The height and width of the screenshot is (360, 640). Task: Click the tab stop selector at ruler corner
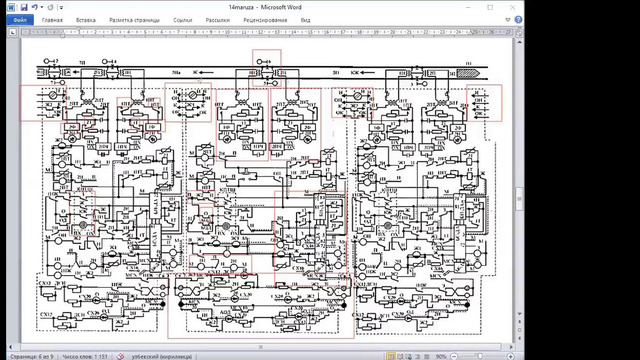coord(13,32)
